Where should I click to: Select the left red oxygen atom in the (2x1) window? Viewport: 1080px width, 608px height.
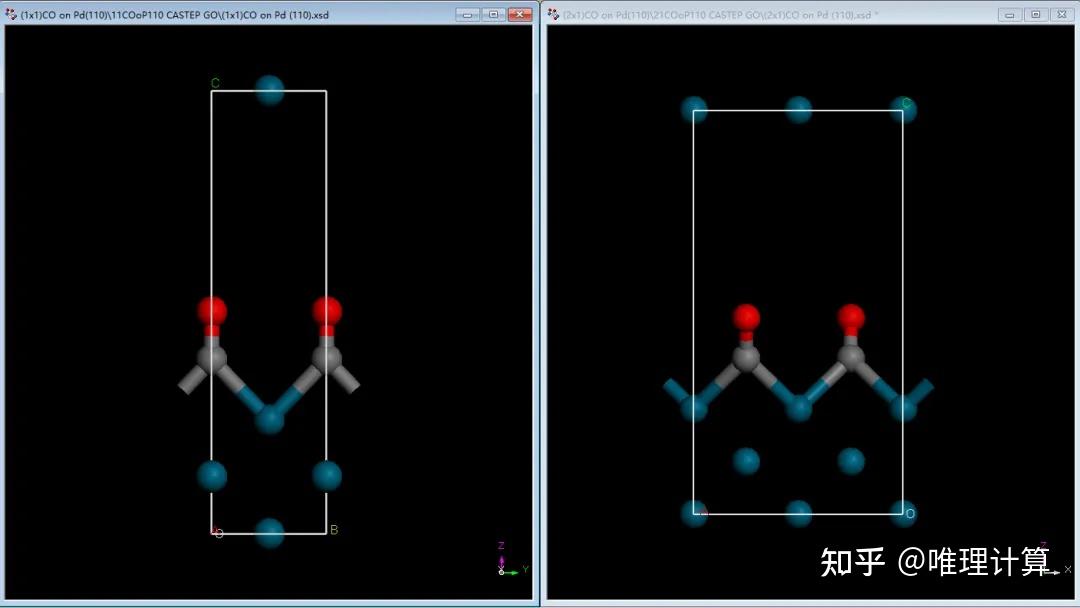(x=746, y=317)
